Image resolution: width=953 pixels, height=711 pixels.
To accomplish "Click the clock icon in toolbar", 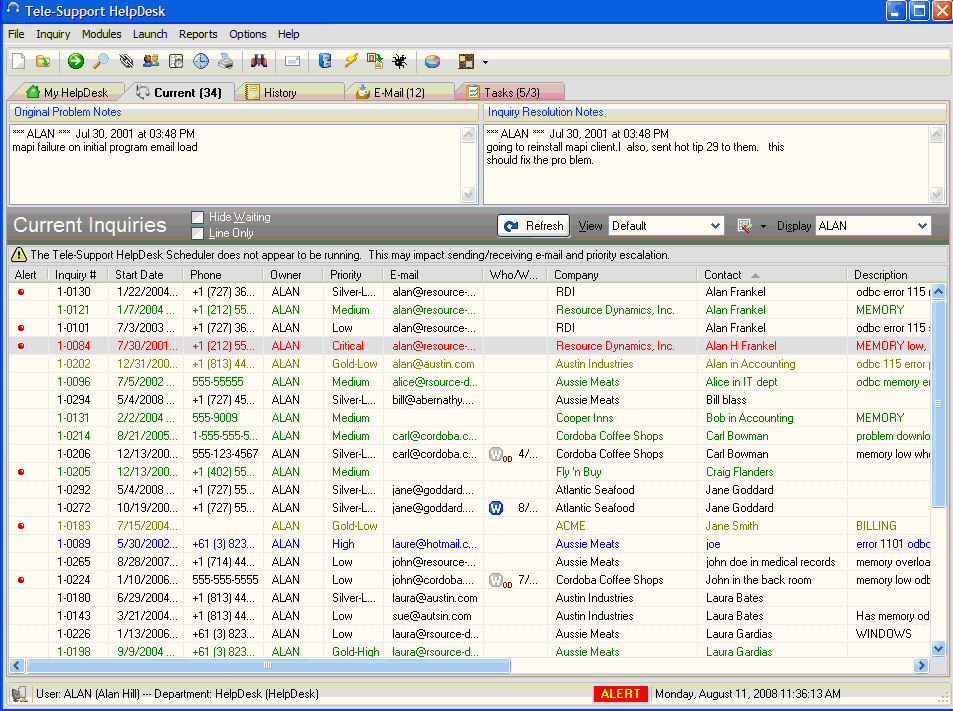I will click(x=201, y=61).
